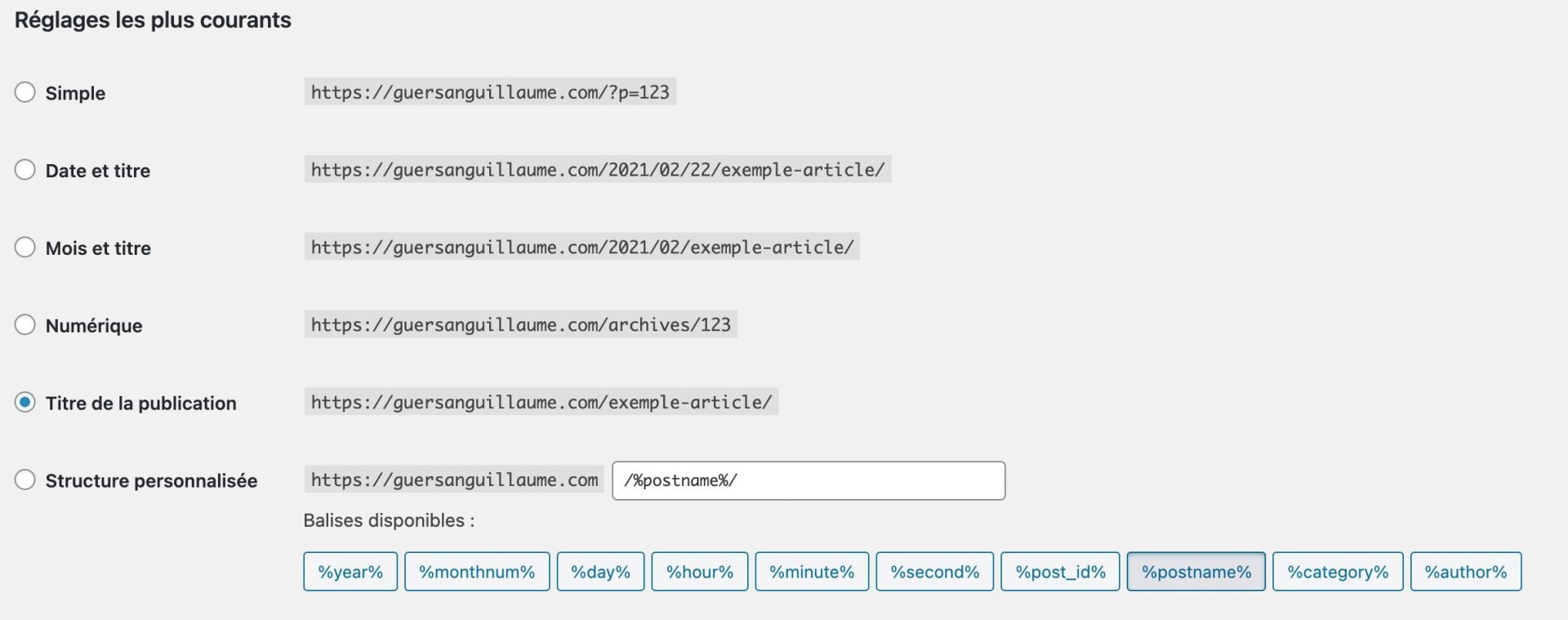The height and width of the screenshot is (620, 1568).
Task: Select Mois et titre radio button
Action: click(x=25, y=248)
